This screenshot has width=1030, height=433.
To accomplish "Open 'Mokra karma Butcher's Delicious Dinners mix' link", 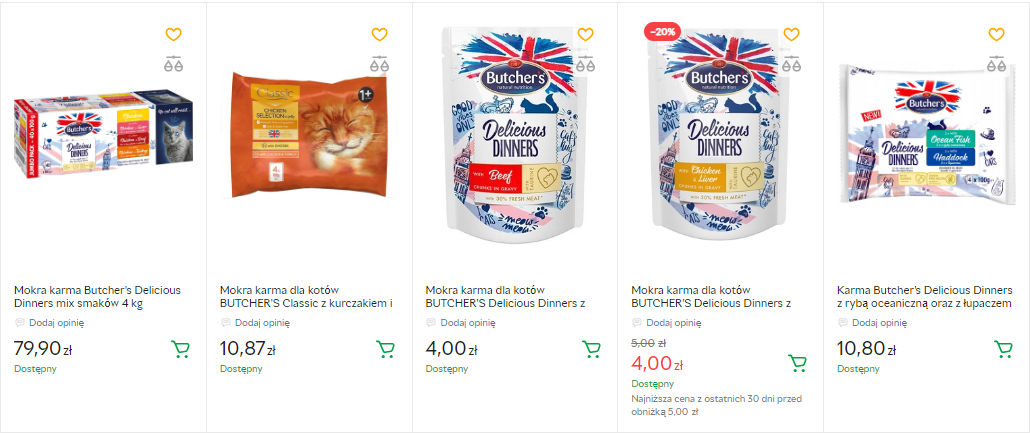I will (x=98, y=296).
